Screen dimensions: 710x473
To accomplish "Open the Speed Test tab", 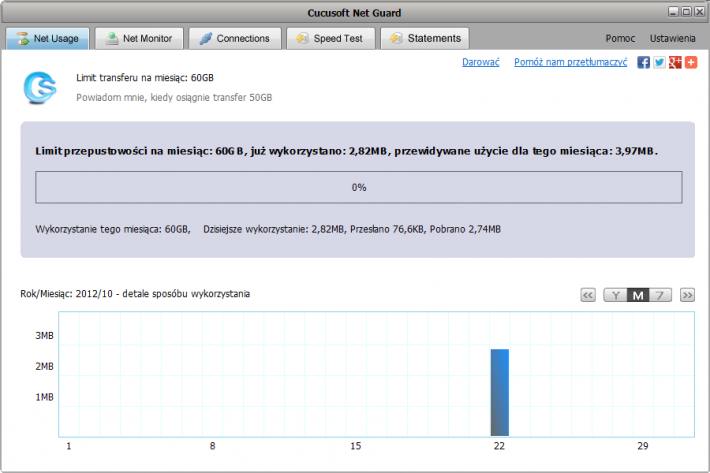I will [331, 38].
